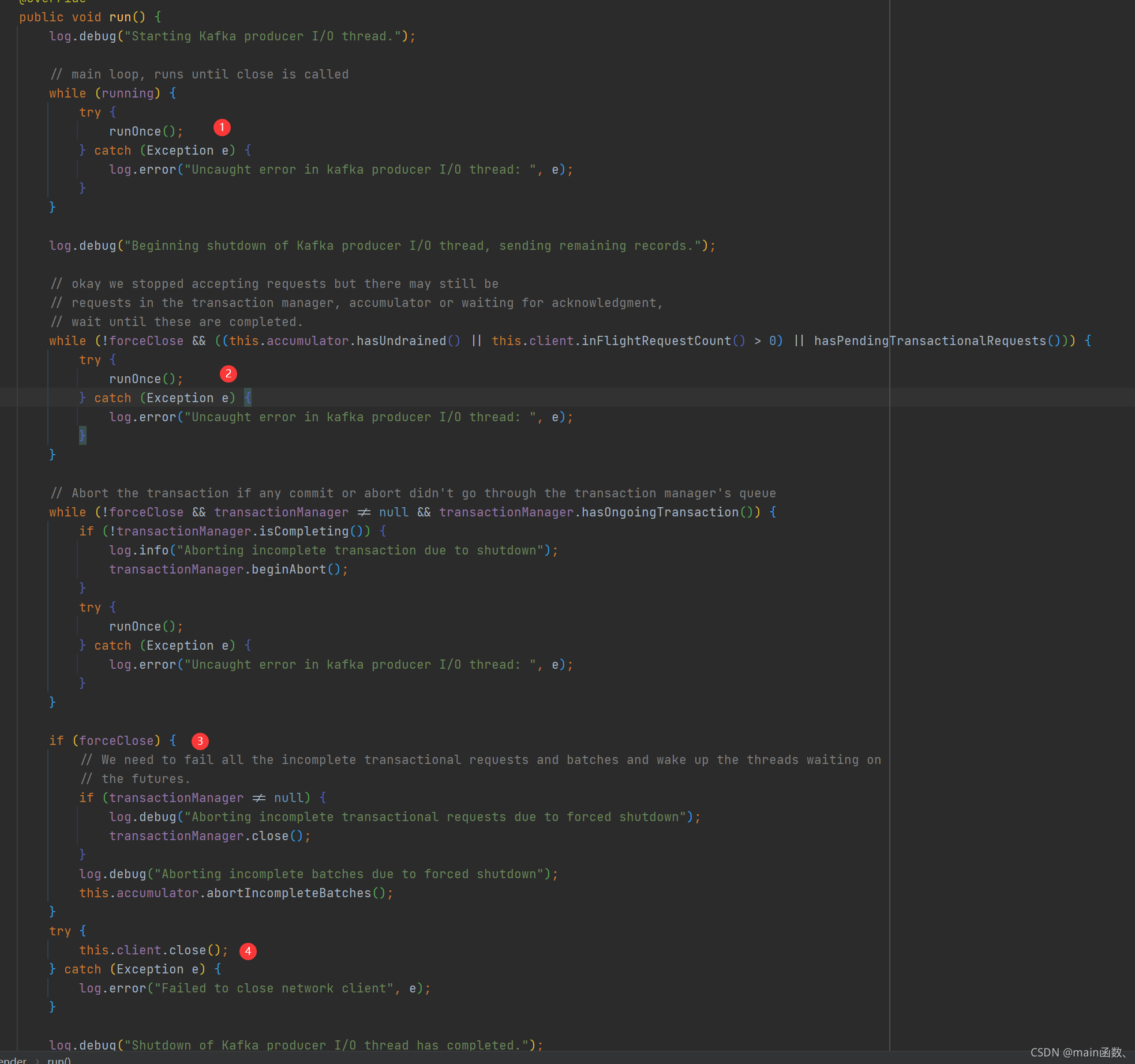The image size is (1135, 1064).
Task: Click the beginAbort method call
Action: point(289,570)
